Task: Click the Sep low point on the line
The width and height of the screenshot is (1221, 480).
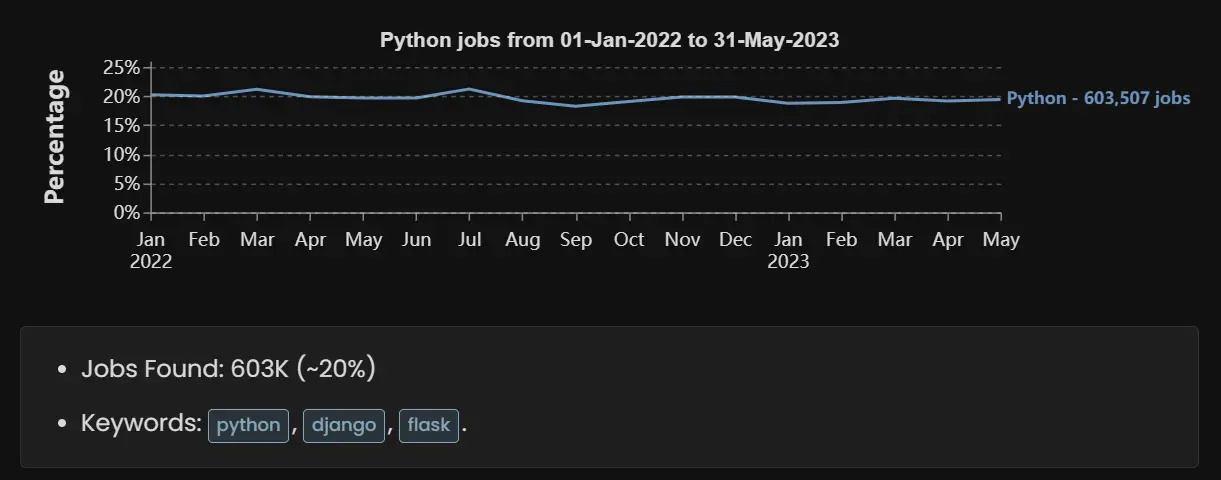Action: tap(575, 106)
